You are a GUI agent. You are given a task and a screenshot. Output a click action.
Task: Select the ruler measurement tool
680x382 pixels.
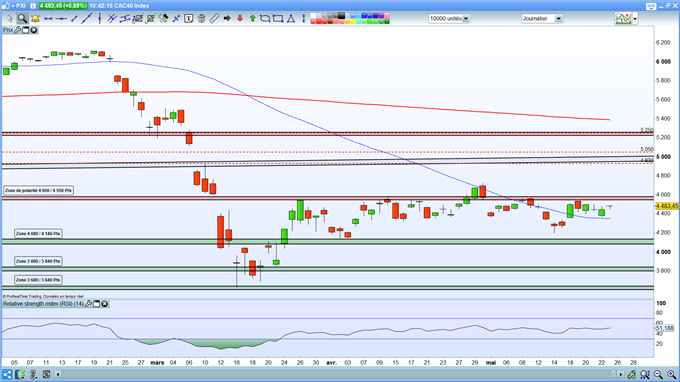[214, 19]
